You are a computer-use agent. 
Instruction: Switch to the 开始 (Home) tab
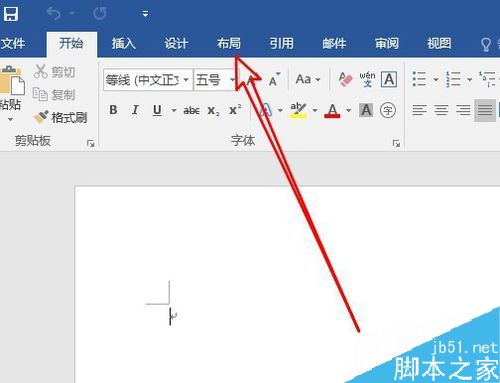pyautogui.click(x=71, y=43)
